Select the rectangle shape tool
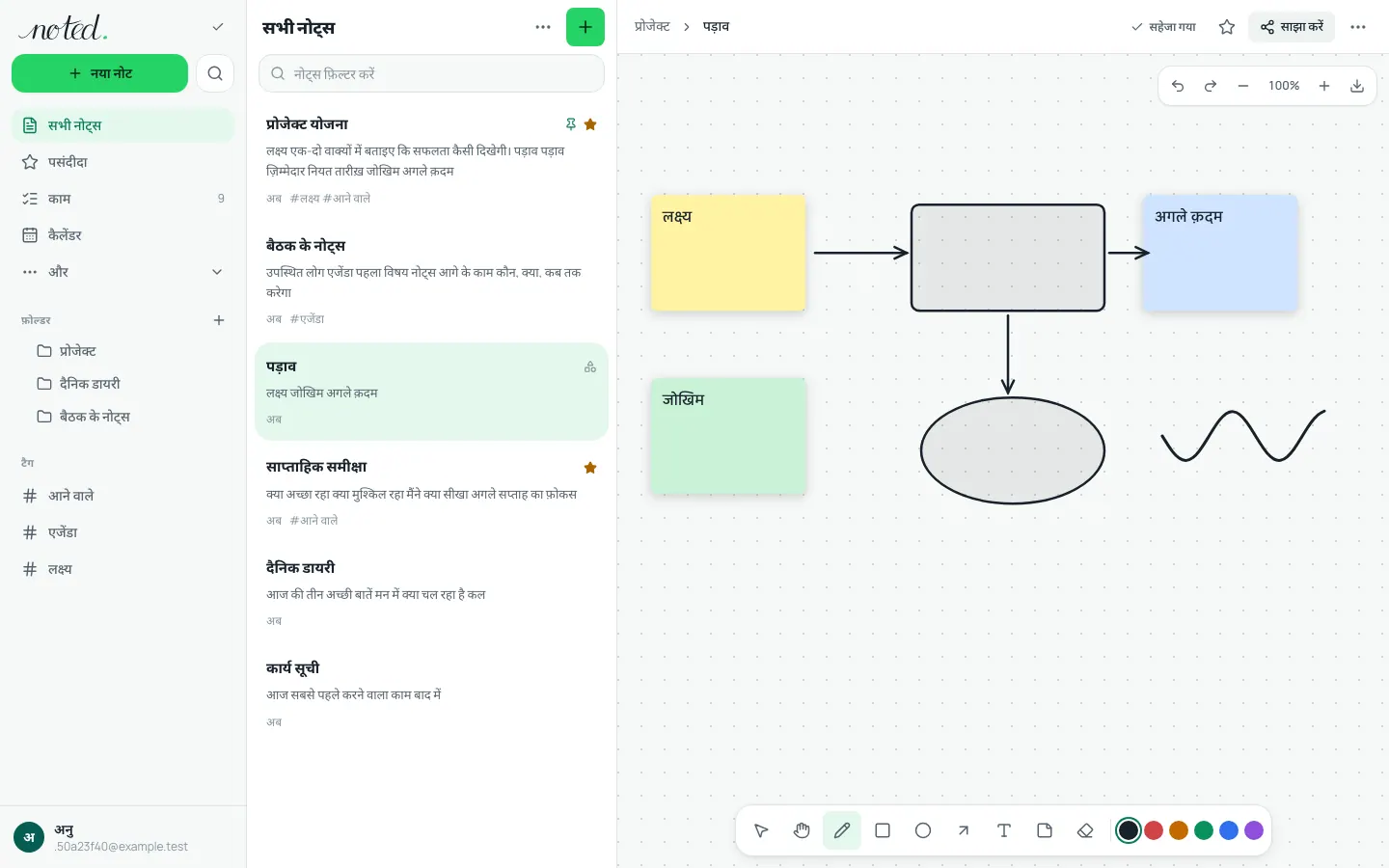1389x868 pixels. (x=883, y=830)
